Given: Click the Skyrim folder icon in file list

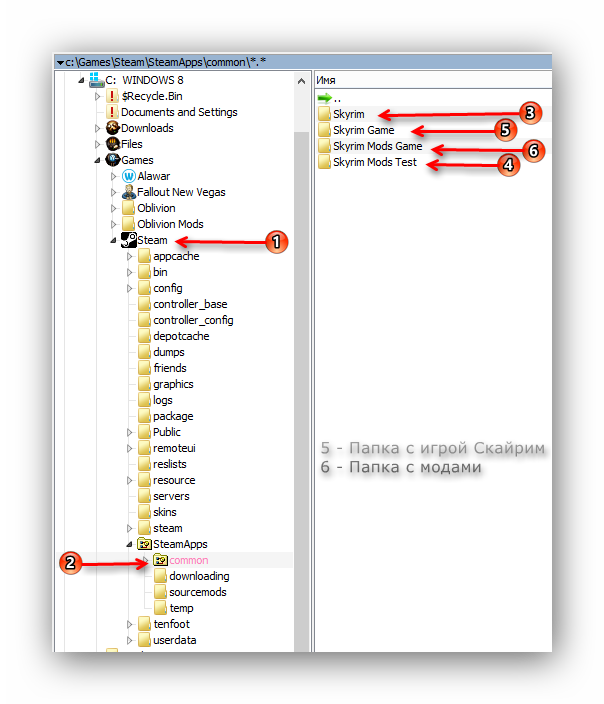Looking at the screenshot, I should [x=324, y=114].
